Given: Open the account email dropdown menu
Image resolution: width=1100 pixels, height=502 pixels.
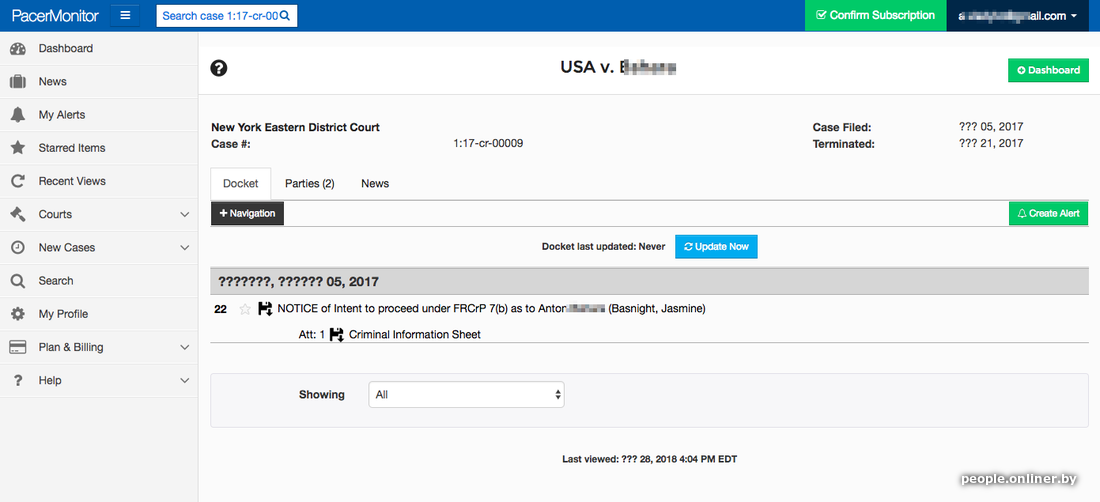Looking at the screenshot, I should (x=1017, y=15).
